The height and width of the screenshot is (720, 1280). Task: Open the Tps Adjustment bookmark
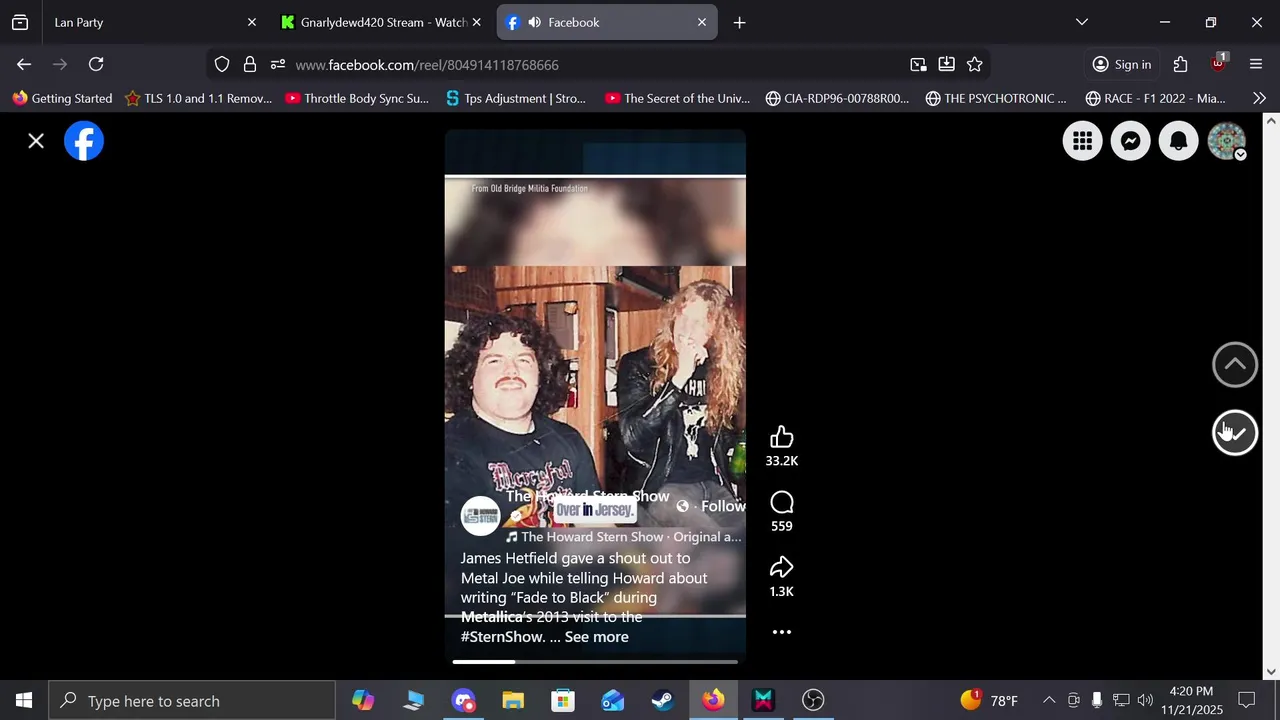click(516, 98)
